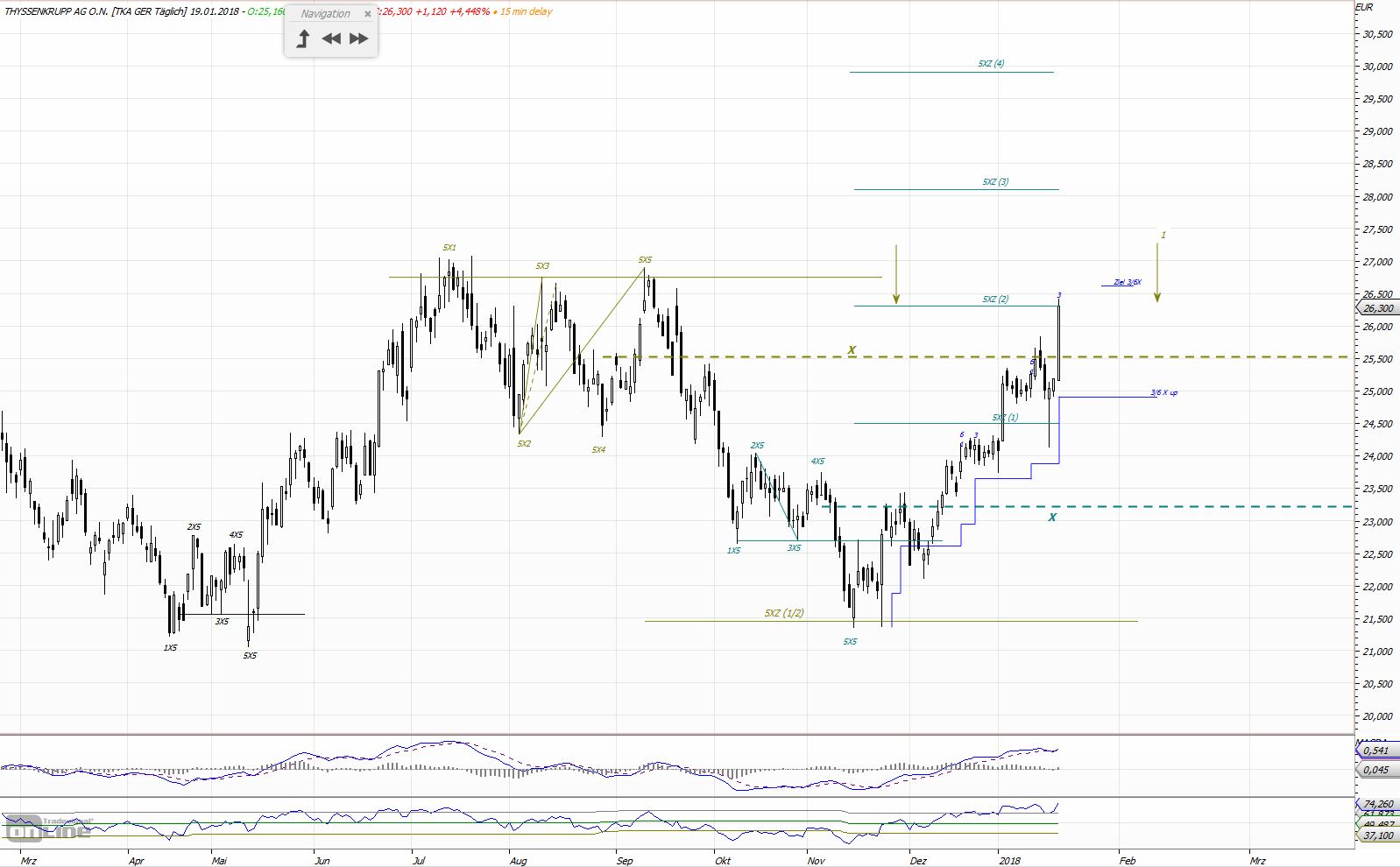Select the '5XZ (3)' target level label
Viewport: 1400px width, 867px height.
995,182
